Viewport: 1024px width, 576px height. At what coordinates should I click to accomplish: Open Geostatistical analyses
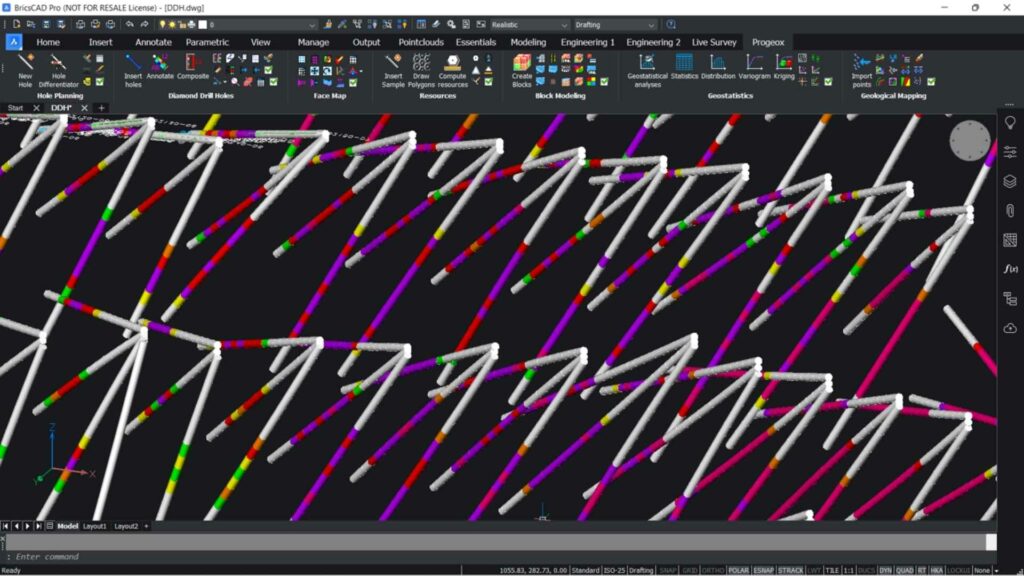[647, 71]
